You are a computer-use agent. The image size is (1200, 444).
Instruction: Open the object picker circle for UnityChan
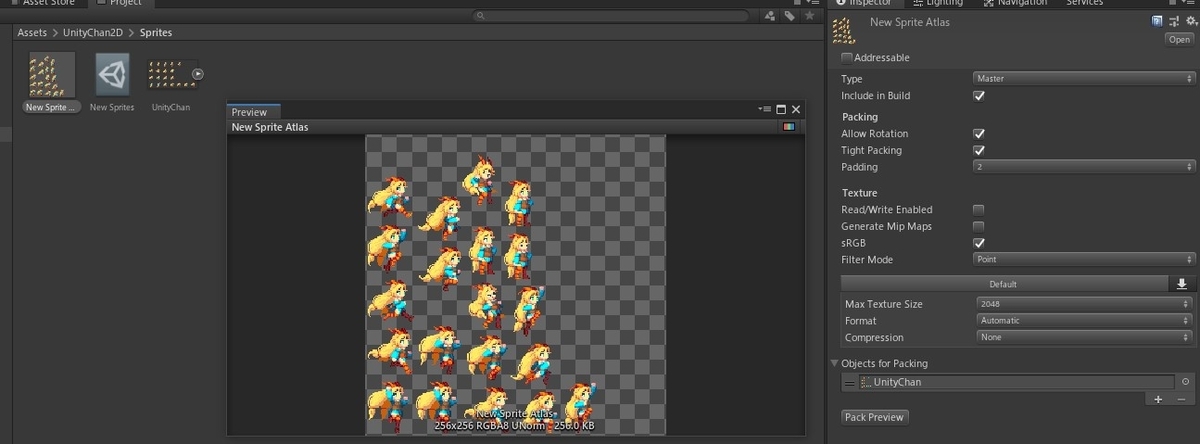pos(1185,382)
